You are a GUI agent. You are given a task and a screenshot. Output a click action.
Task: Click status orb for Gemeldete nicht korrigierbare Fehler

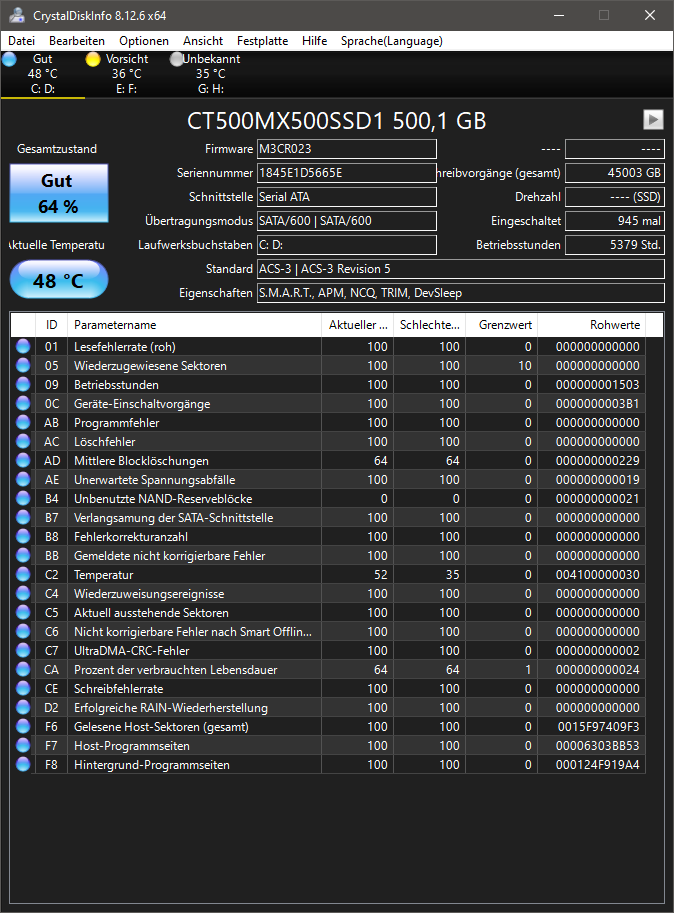pyautogui.click(x=23, y=555)
